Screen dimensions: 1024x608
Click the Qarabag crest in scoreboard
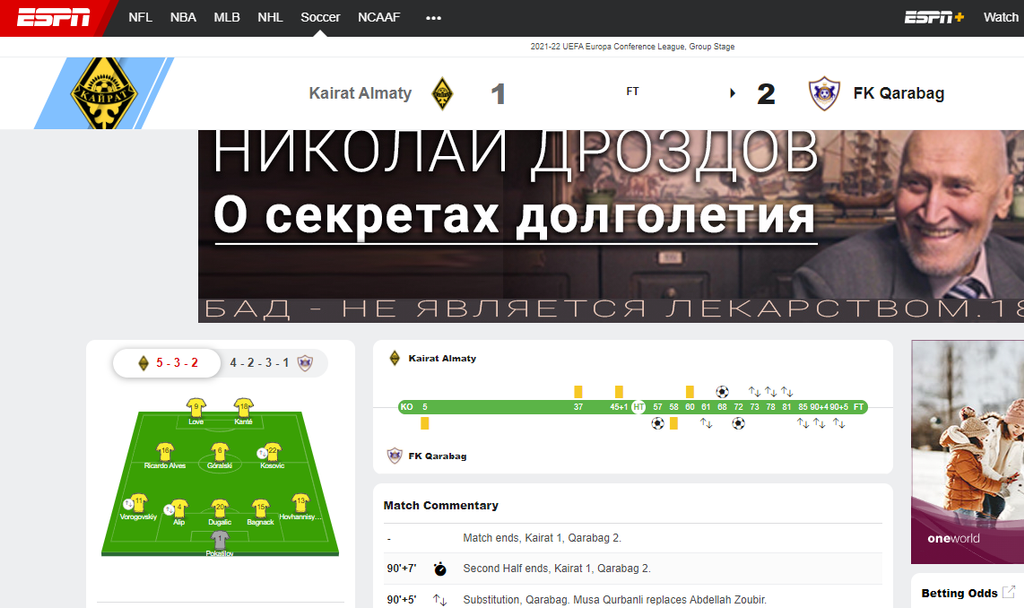click(x=824, y=93)
